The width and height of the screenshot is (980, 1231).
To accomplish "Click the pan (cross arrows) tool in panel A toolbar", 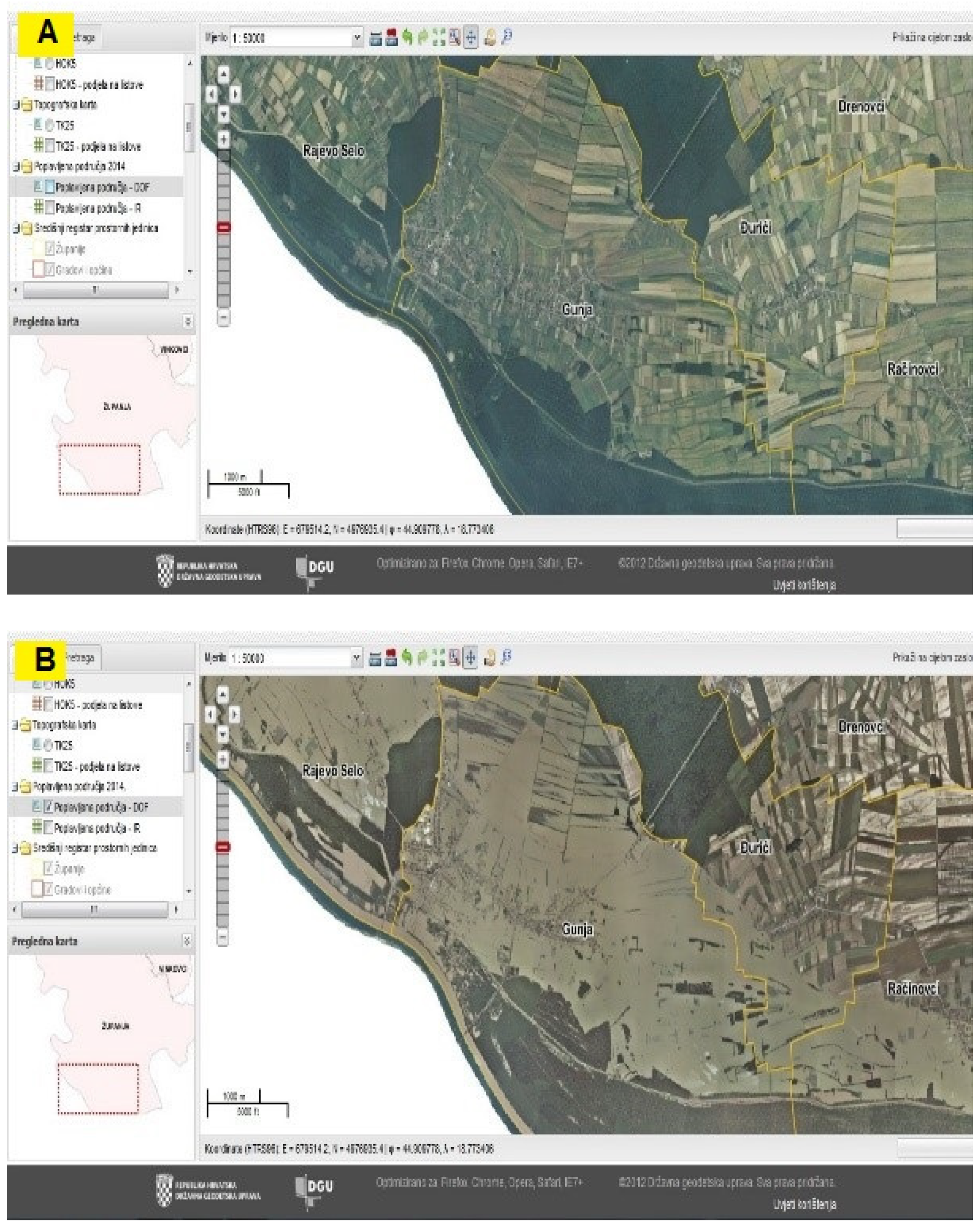I will (x=471, y=38).
